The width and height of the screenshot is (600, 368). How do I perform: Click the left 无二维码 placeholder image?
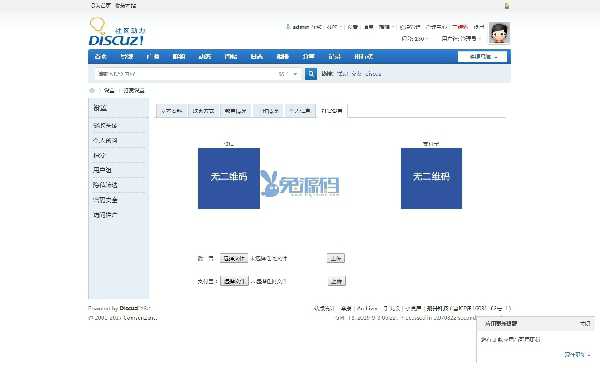click(229, 178)
